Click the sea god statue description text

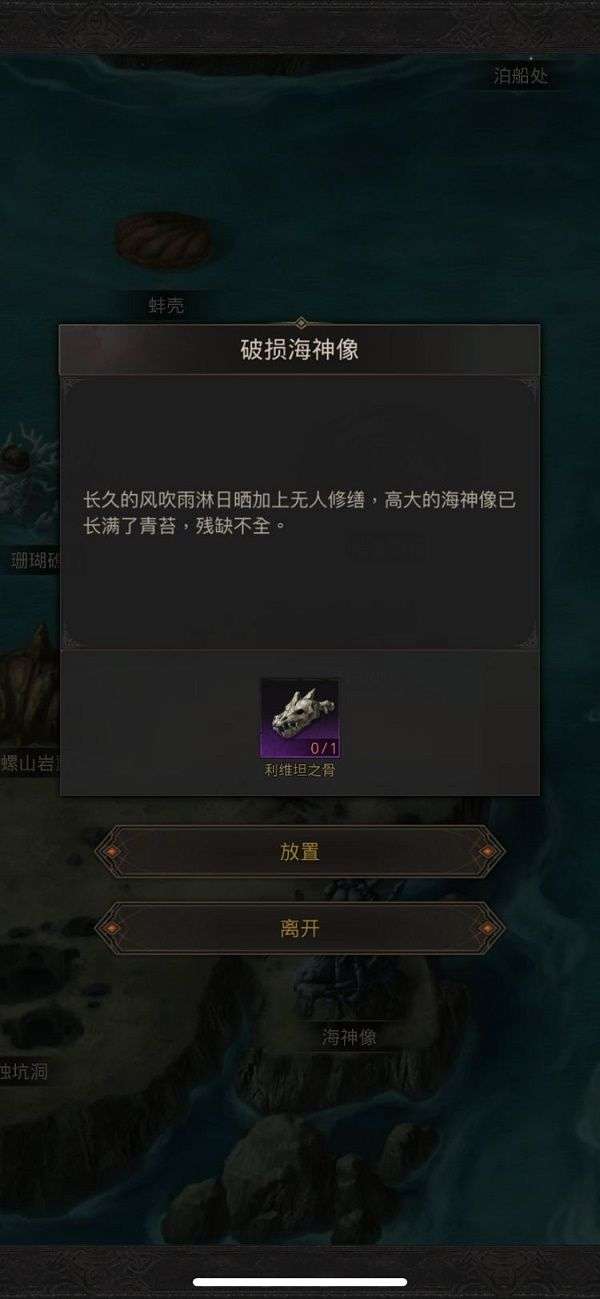[x=300, y=512]
